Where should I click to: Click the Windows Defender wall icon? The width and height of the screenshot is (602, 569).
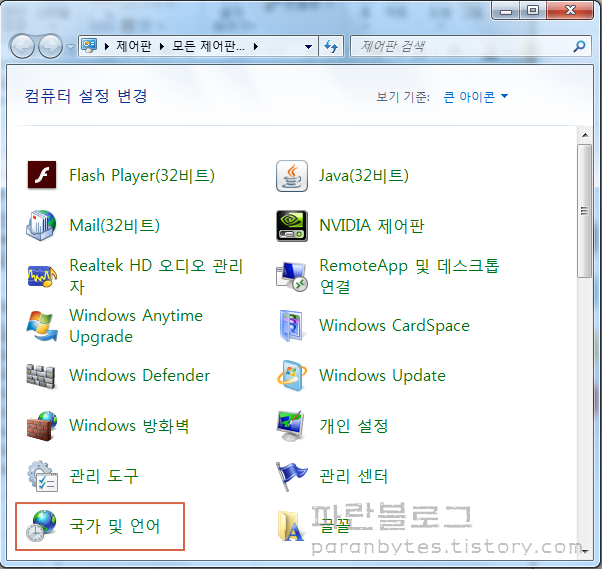click(x=41, y=376)
